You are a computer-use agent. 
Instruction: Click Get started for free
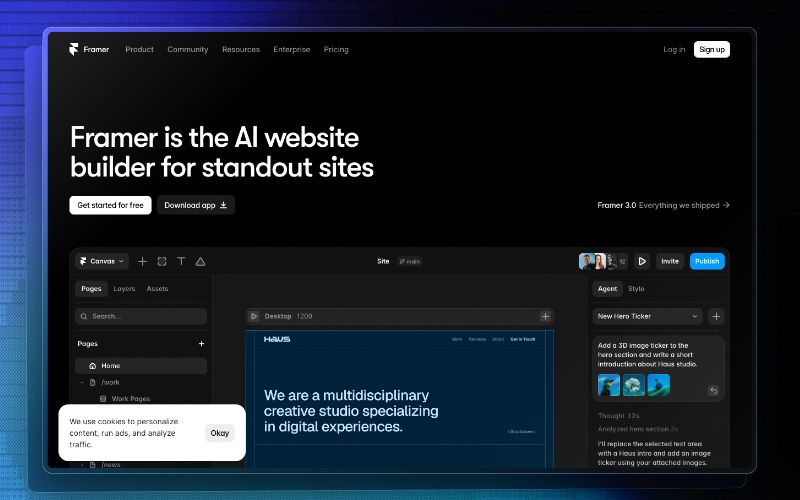click(x=110, y=205)
